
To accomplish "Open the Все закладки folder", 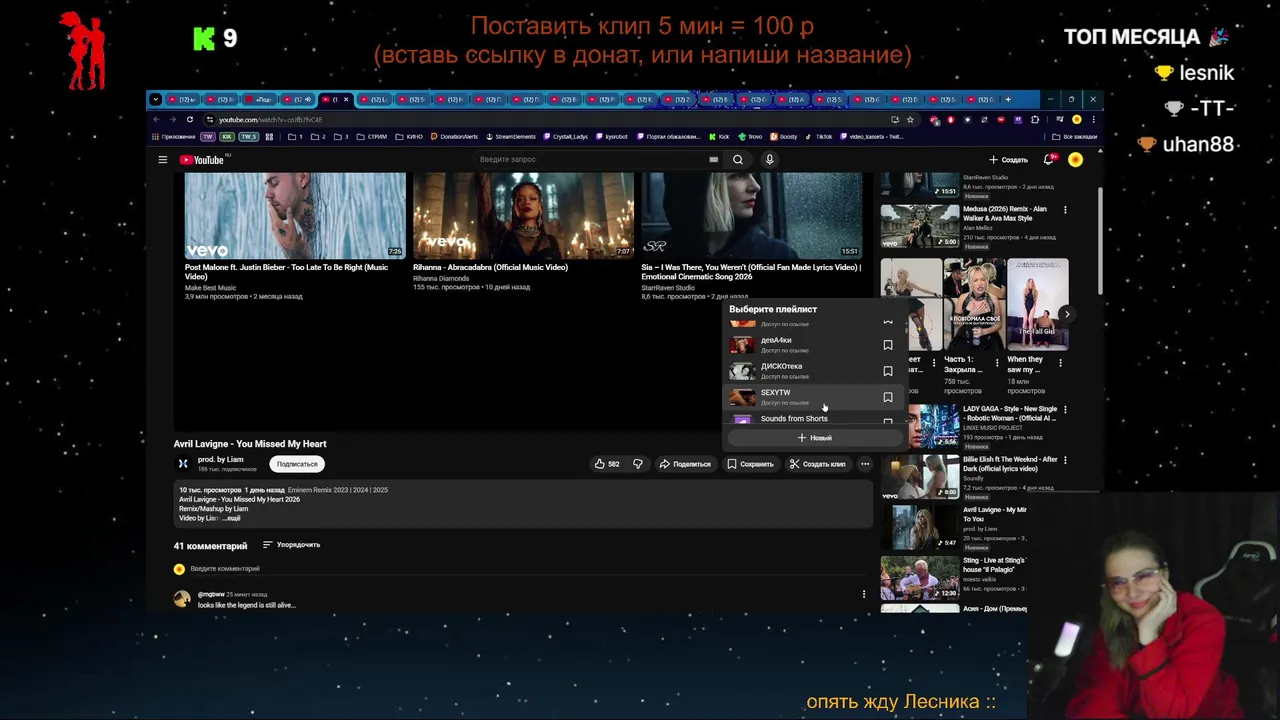I will (x=1074, y=136).
